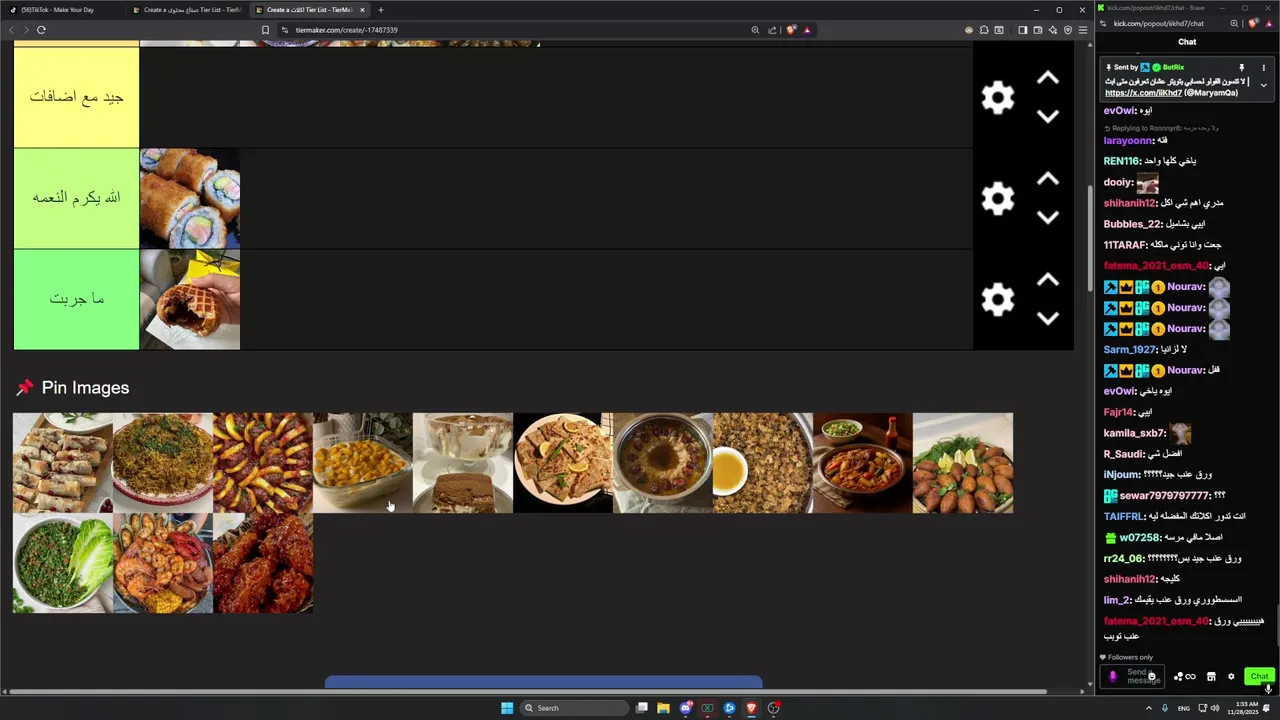The width and height of the screenshot is (1280, 720).
Task: Move the جيد مع اضافات tier up
Action: [x=1047, y=78]
